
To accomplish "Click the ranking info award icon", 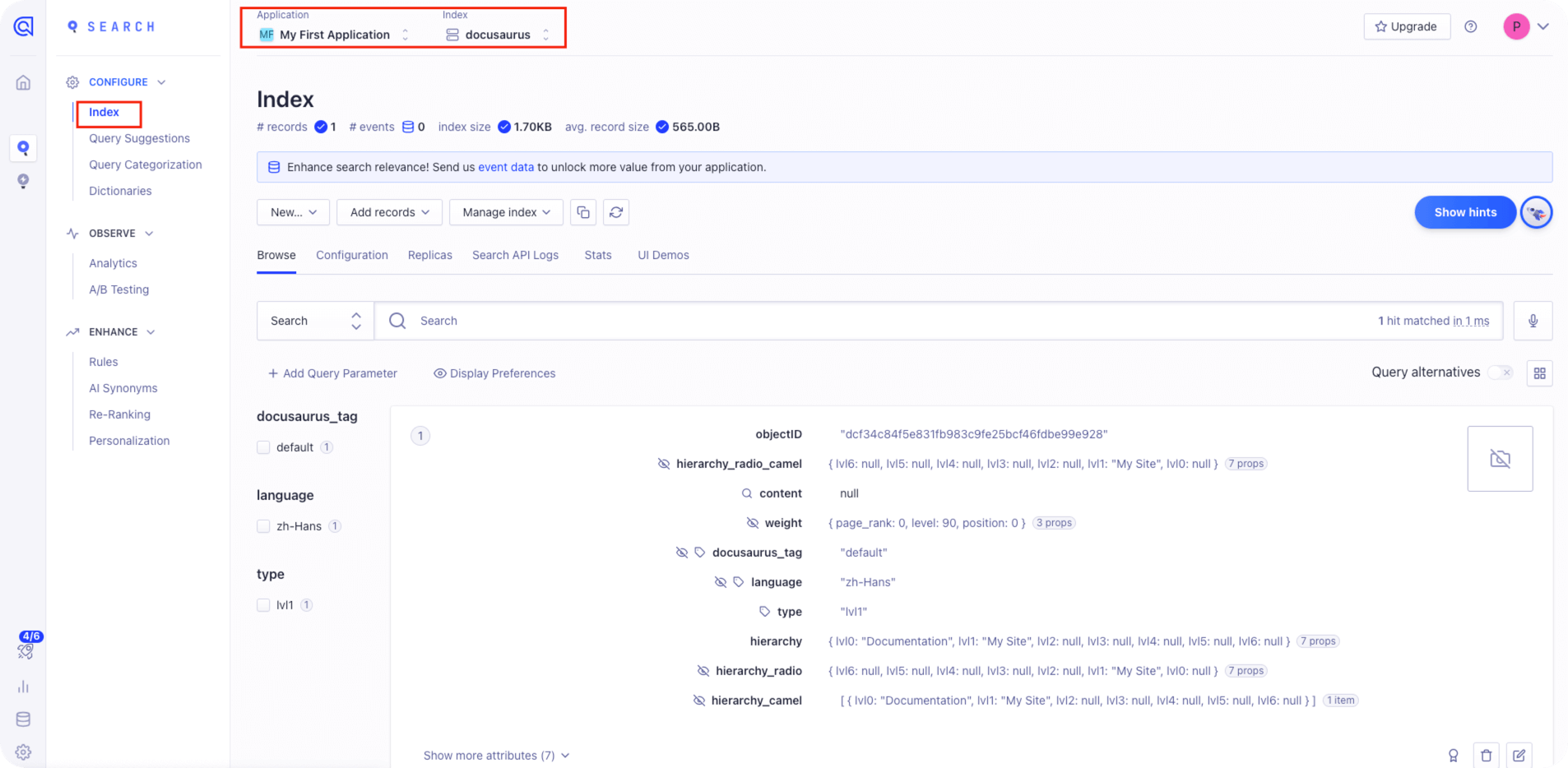I will tap(1454, 756).
